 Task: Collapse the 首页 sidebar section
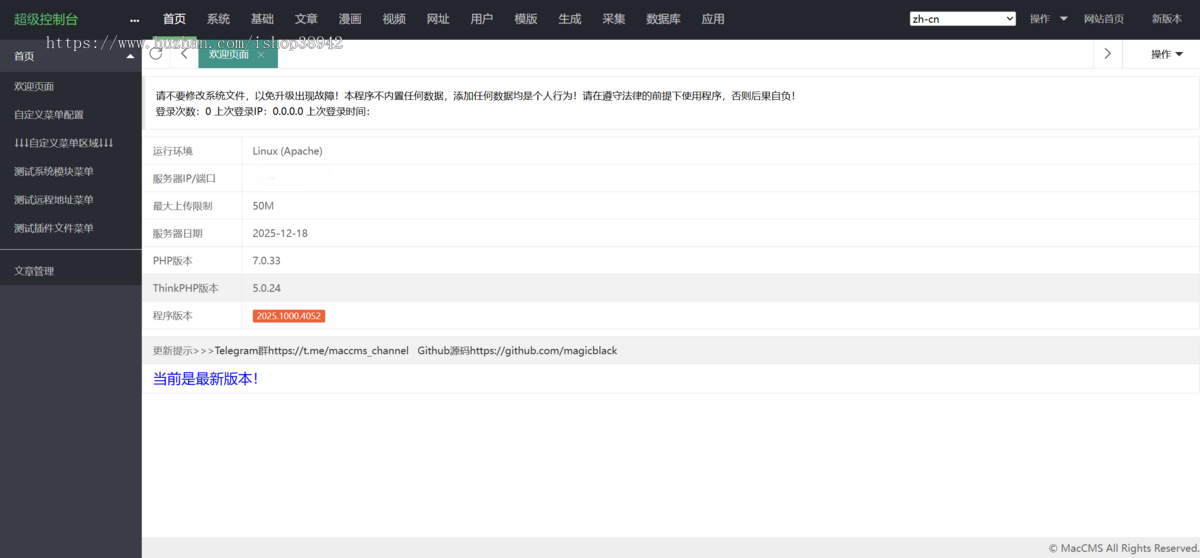[x=130, y=57]
